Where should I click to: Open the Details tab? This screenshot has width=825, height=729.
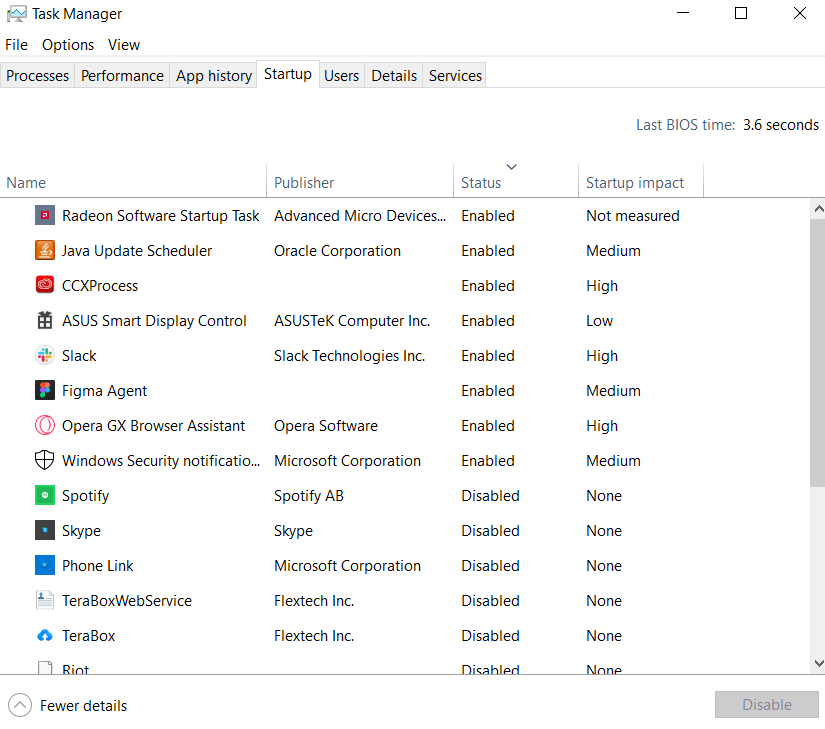click(x=394, y=76)
